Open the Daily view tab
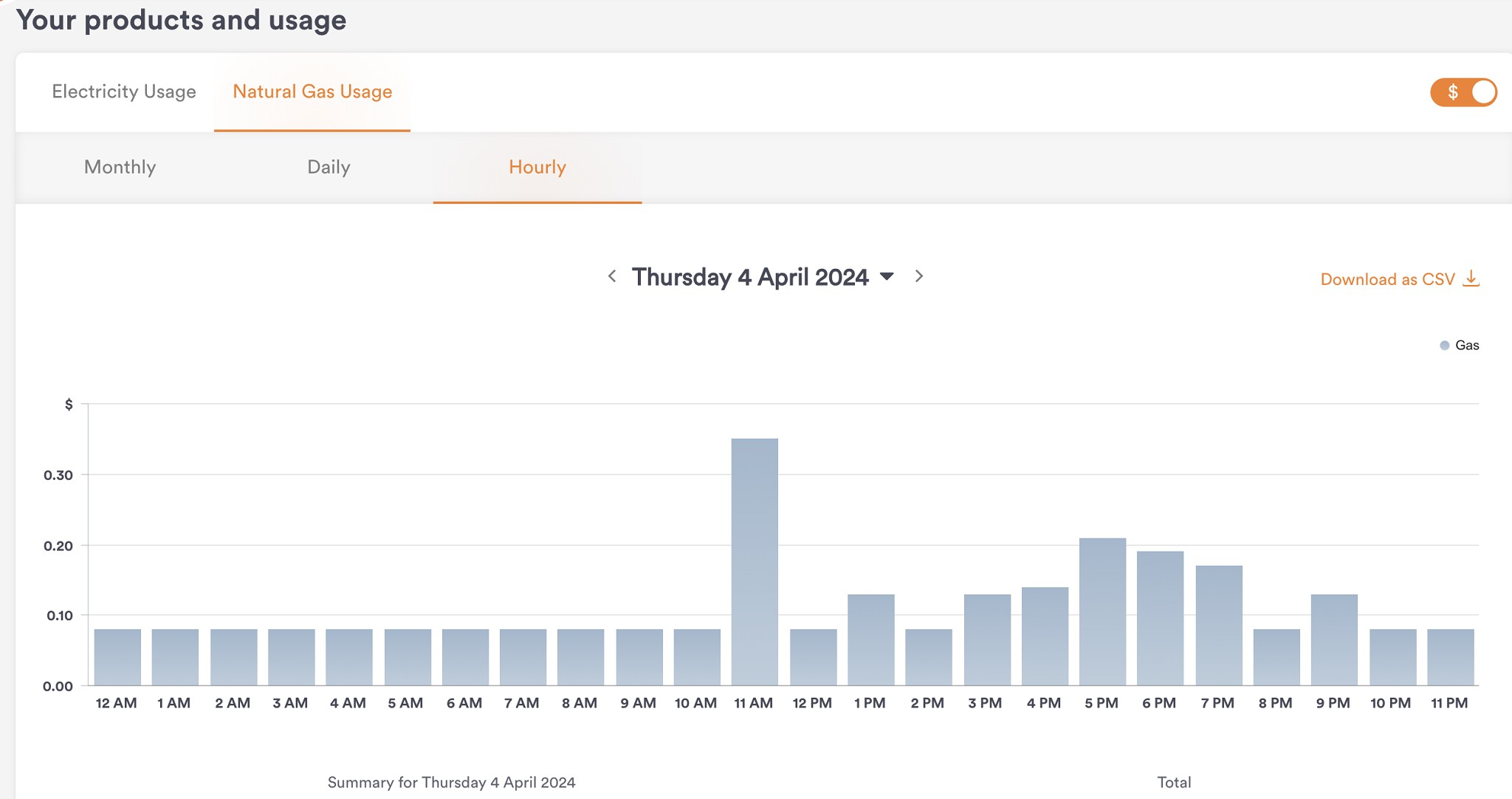1512x799 pixels. (329, 167)
